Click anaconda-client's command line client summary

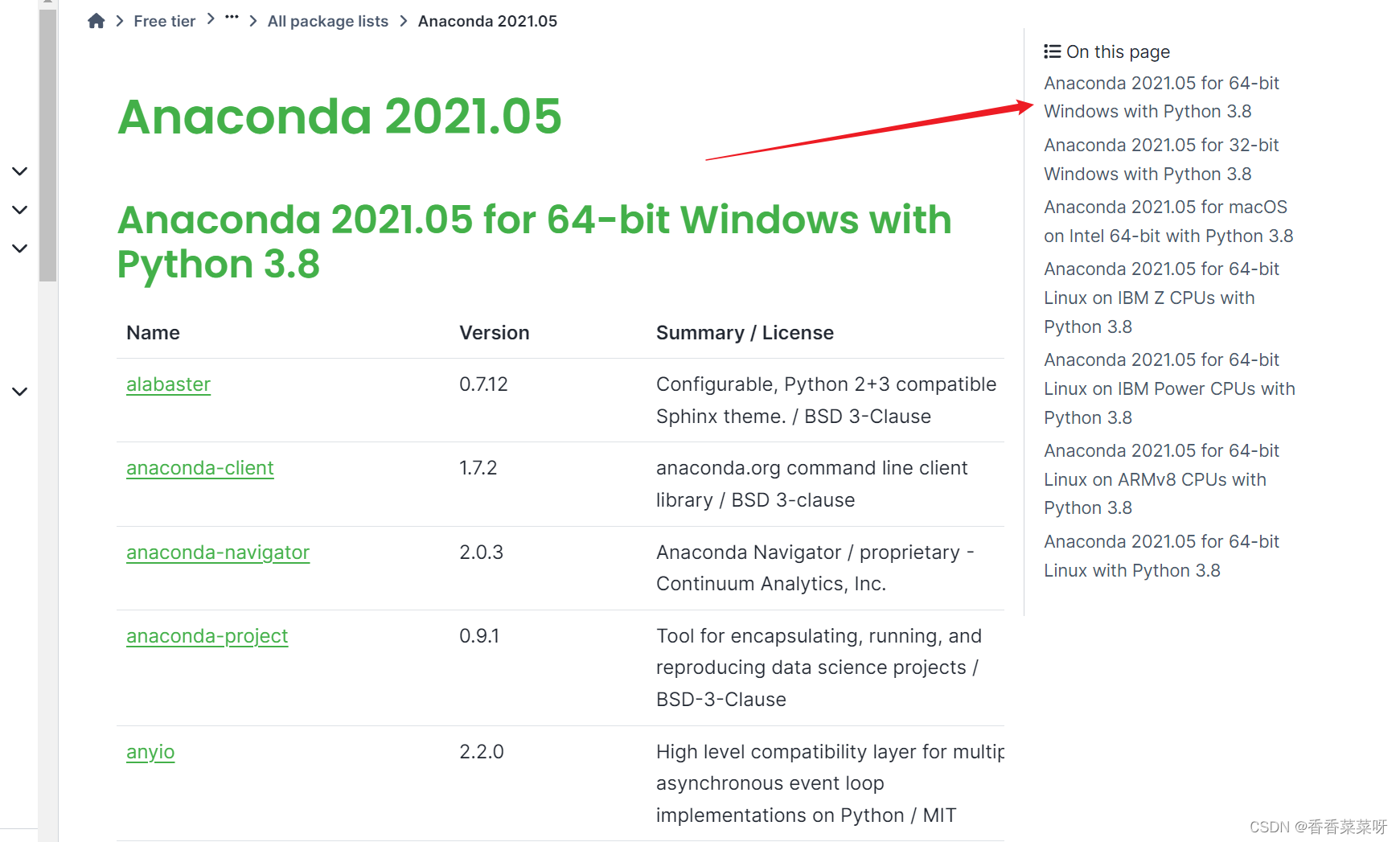811,484
